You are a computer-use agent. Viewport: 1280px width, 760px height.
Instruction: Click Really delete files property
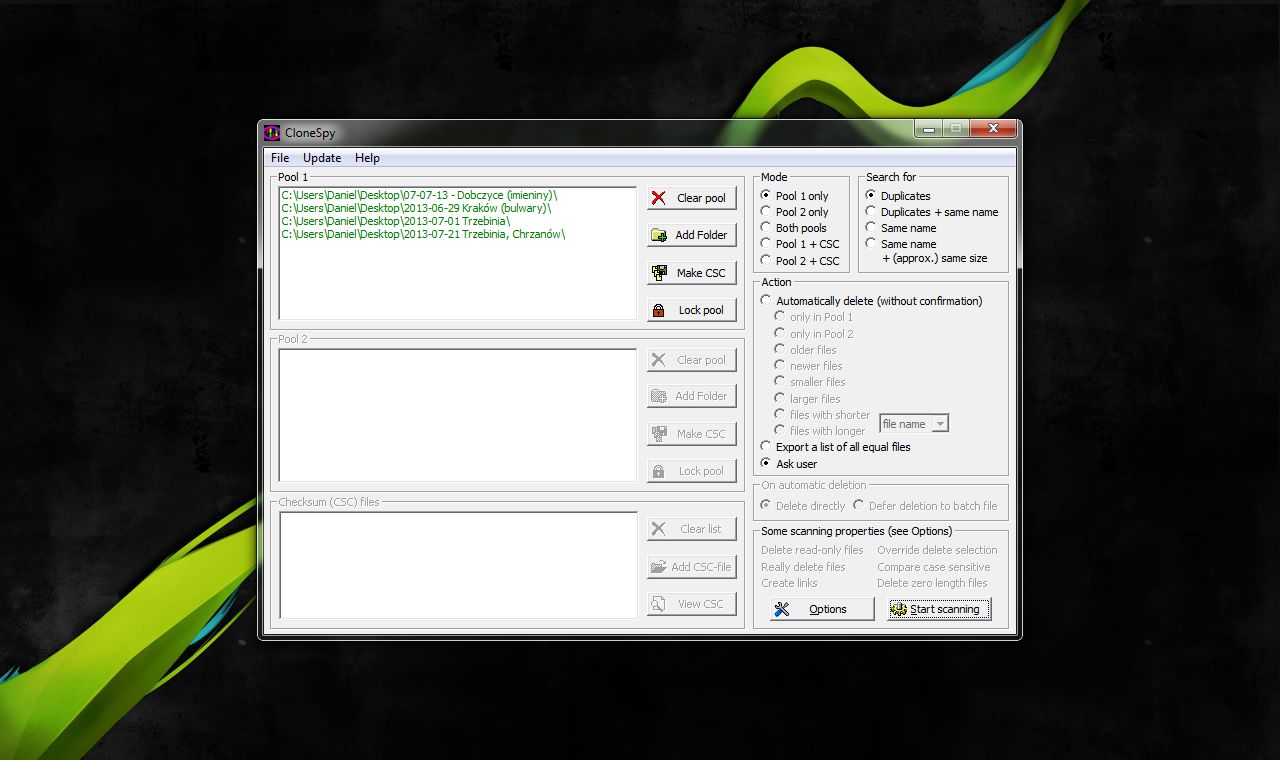803,567
